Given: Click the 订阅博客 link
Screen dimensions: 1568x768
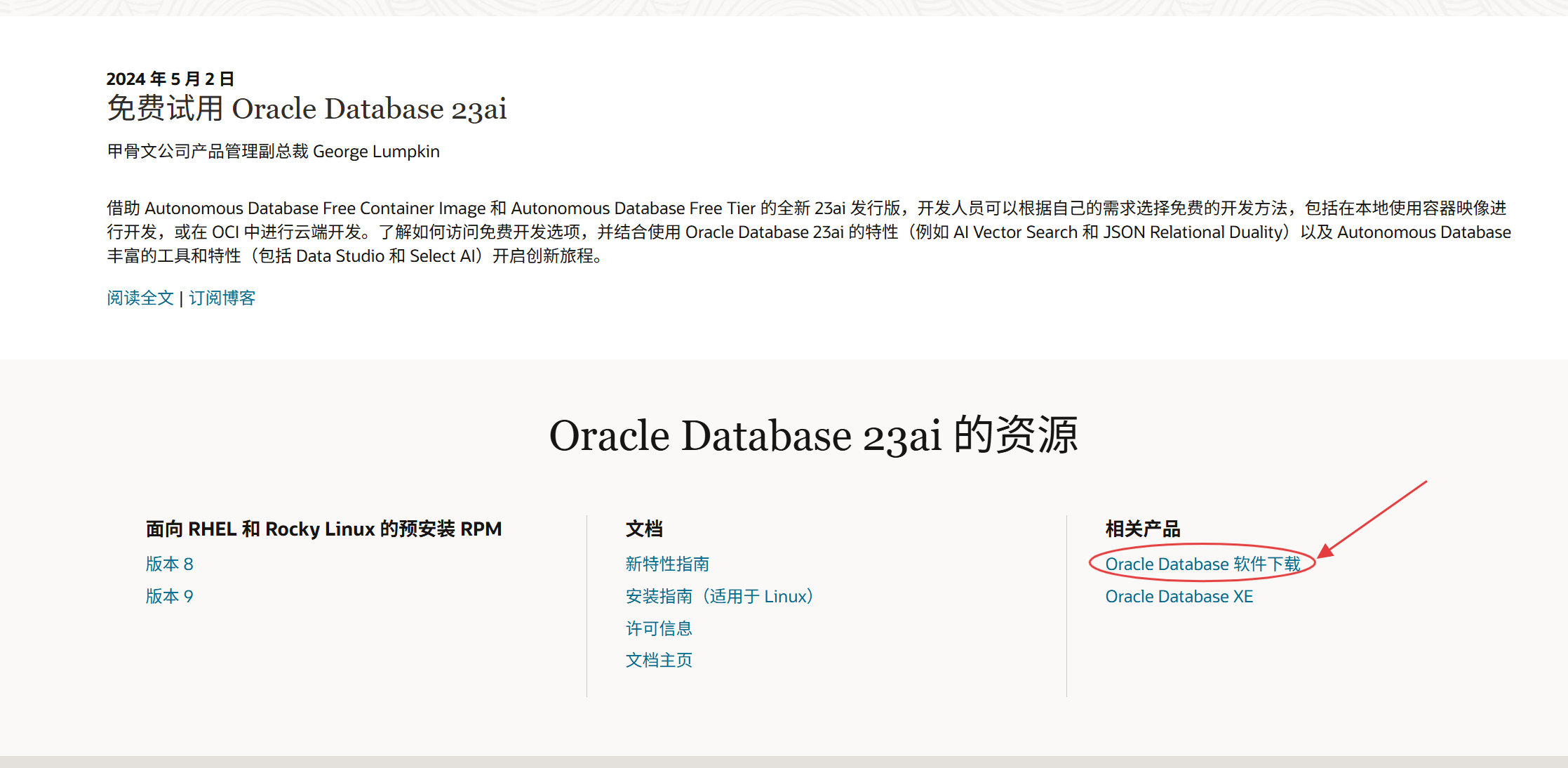Looking at the screenshot, I should click(222, 298).
